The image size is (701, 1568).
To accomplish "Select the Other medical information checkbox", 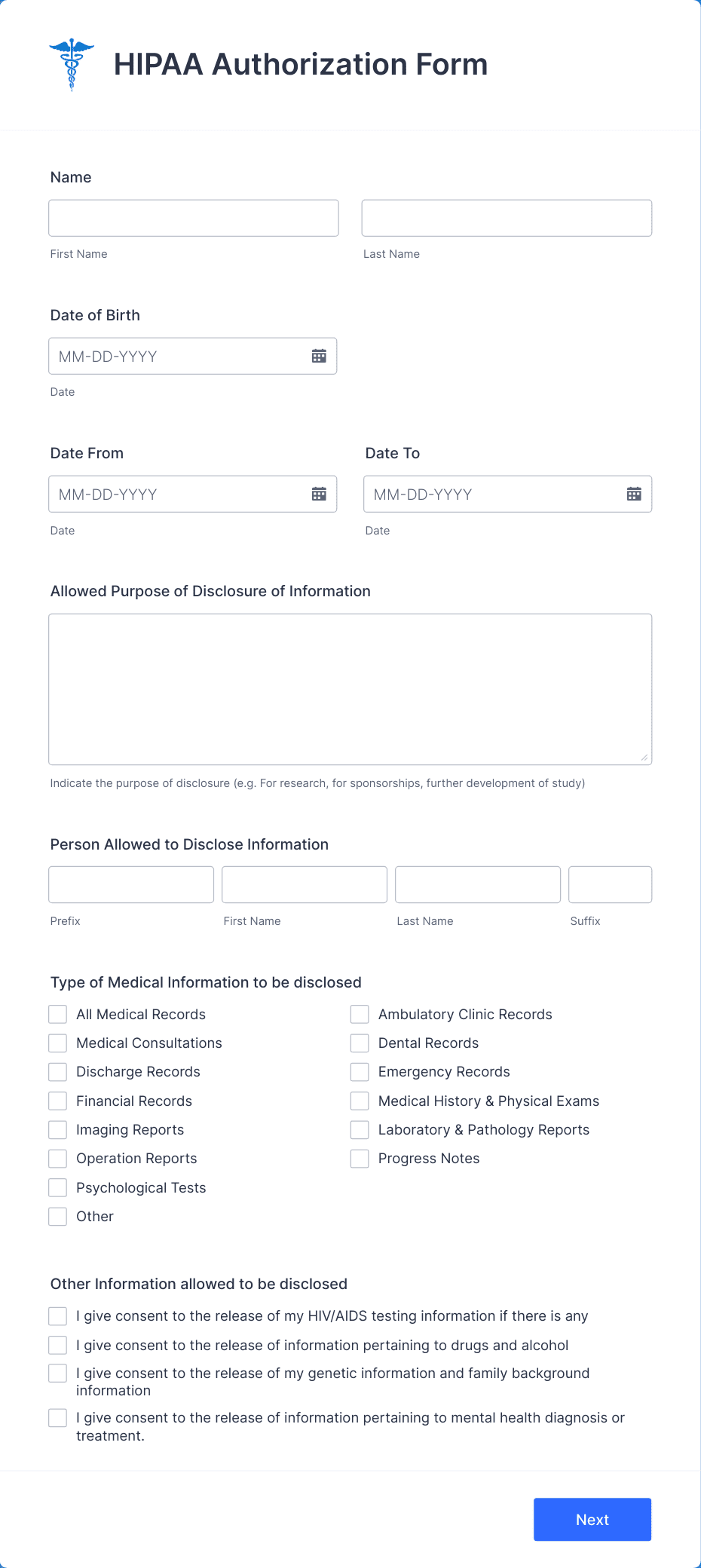I will point(57,1216).
